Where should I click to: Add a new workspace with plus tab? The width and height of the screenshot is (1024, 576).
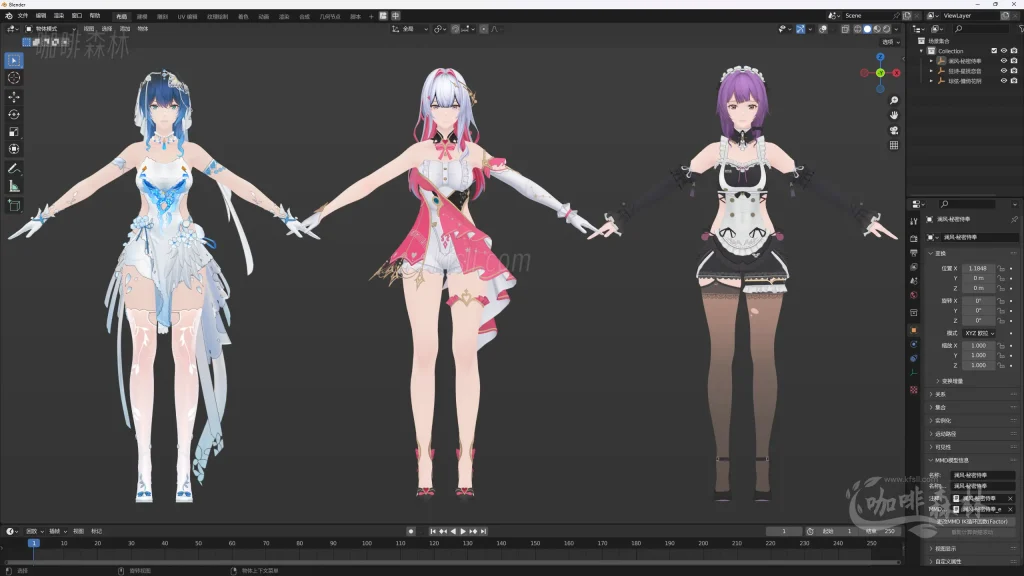(x=371, y=16)
